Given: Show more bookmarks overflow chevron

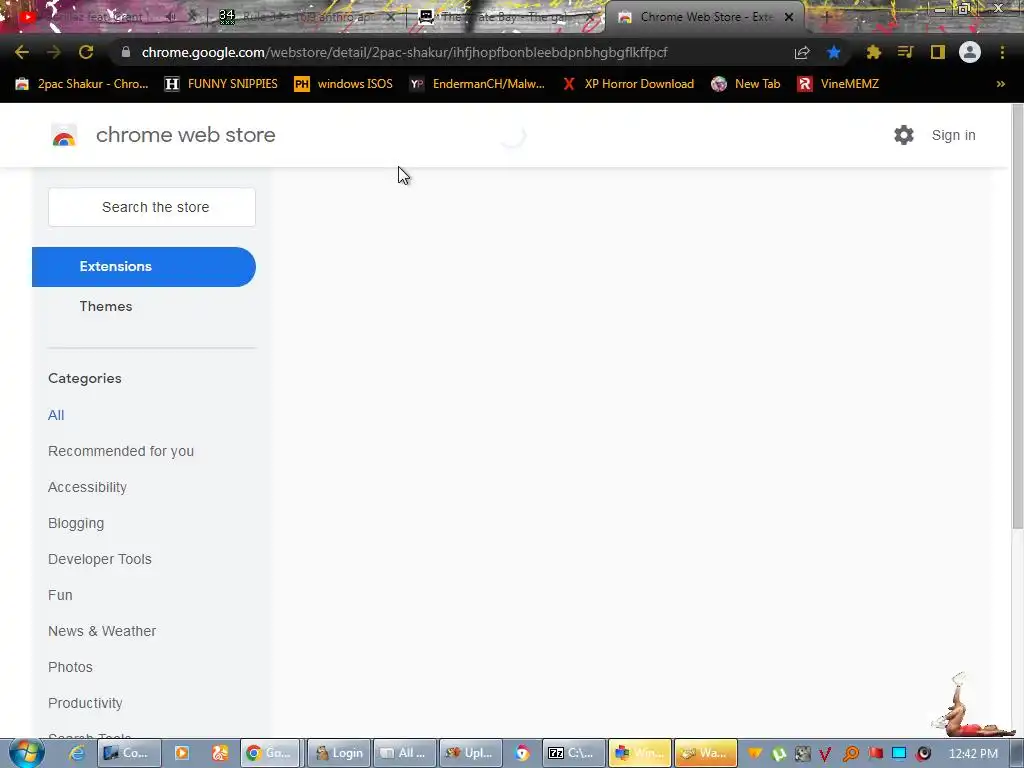Looking at the screenshot, I should click(1000, 84).
